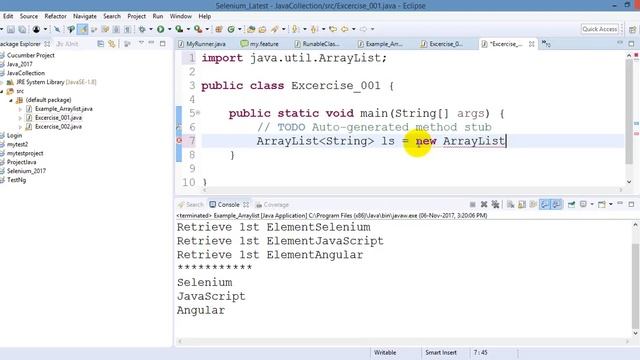
Task: Select the Cucumber Project entry
Action: coord(30,56)
